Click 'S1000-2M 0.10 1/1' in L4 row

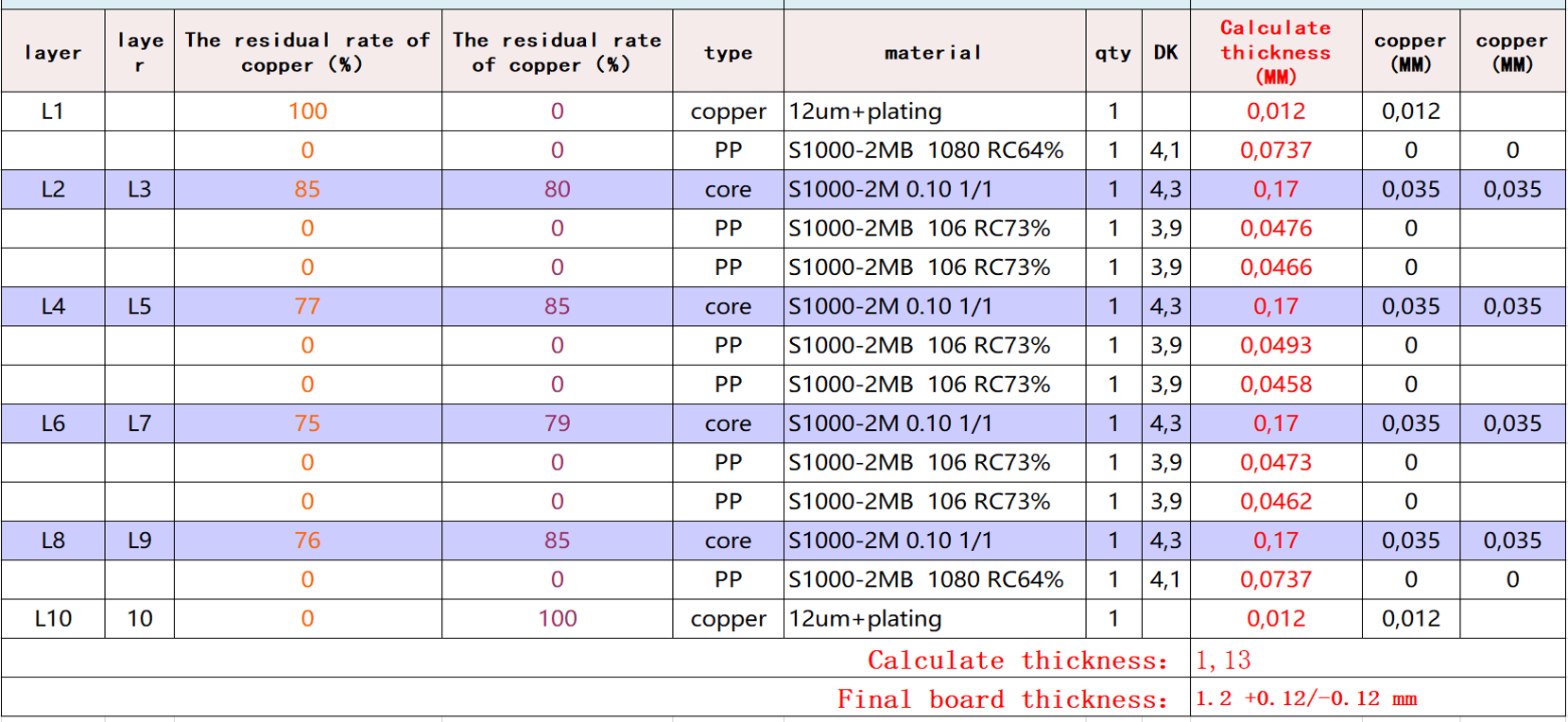[x=890, y=306]
